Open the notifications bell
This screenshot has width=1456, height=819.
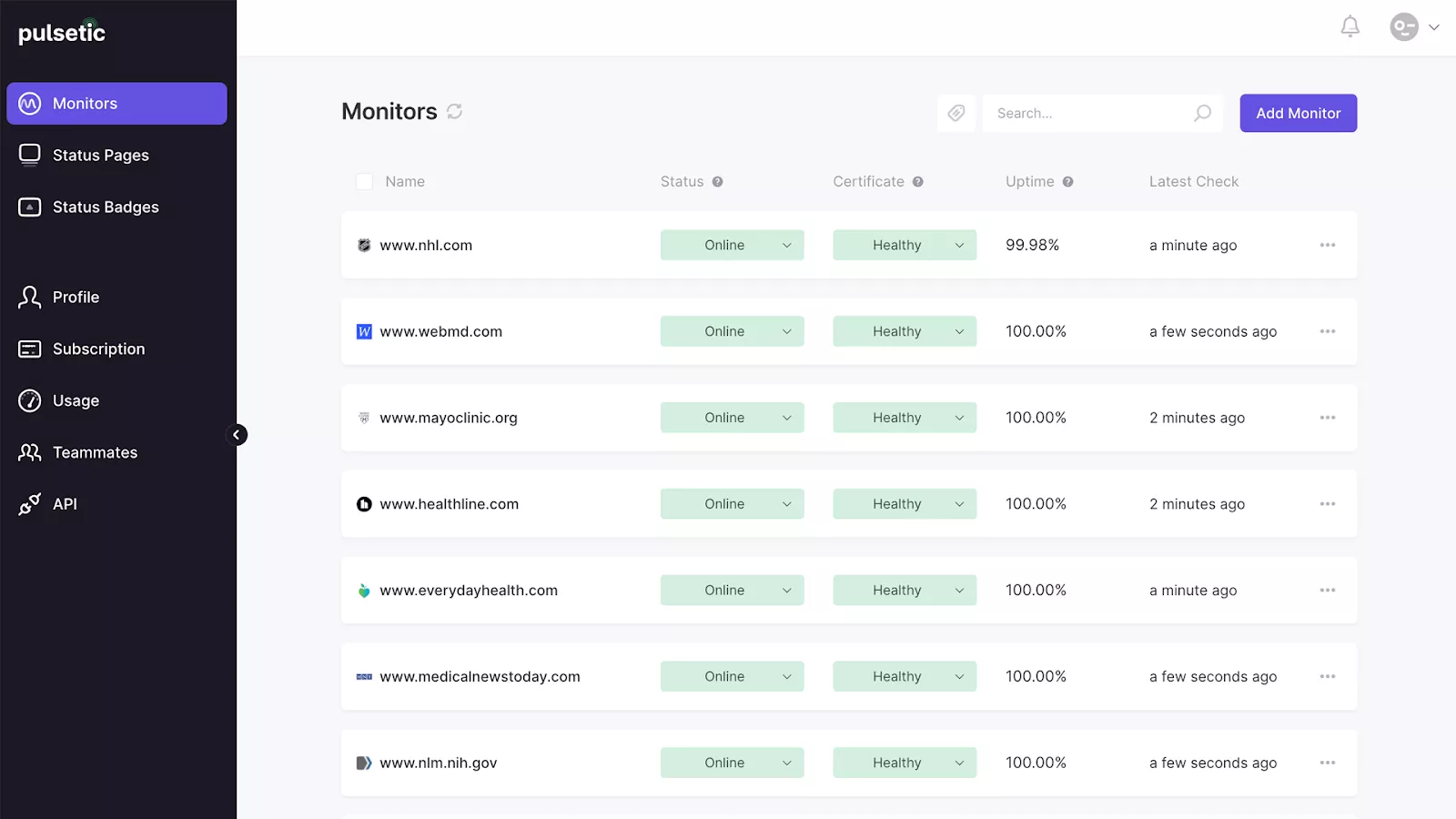pyautogui.click(x=1350, y=27)
